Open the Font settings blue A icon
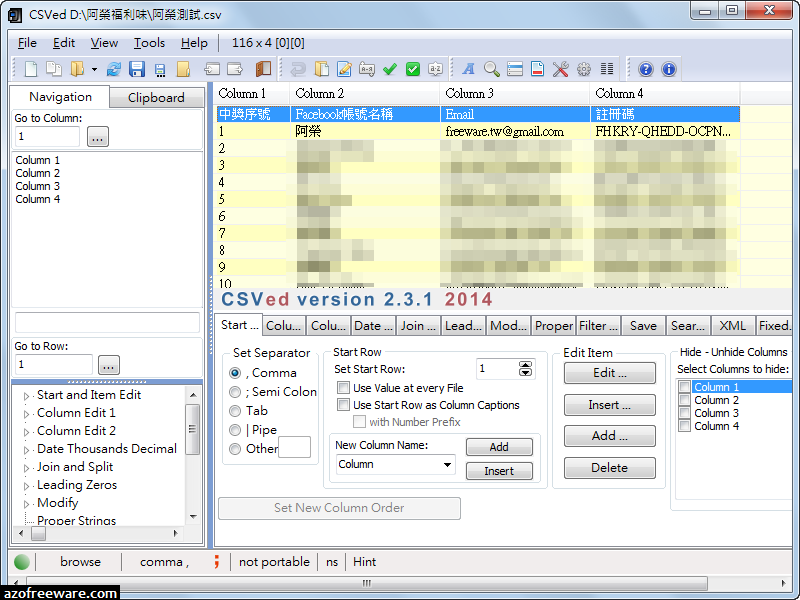Image resolution: width=800 pixels, height=600 pixels. (468, 69)
